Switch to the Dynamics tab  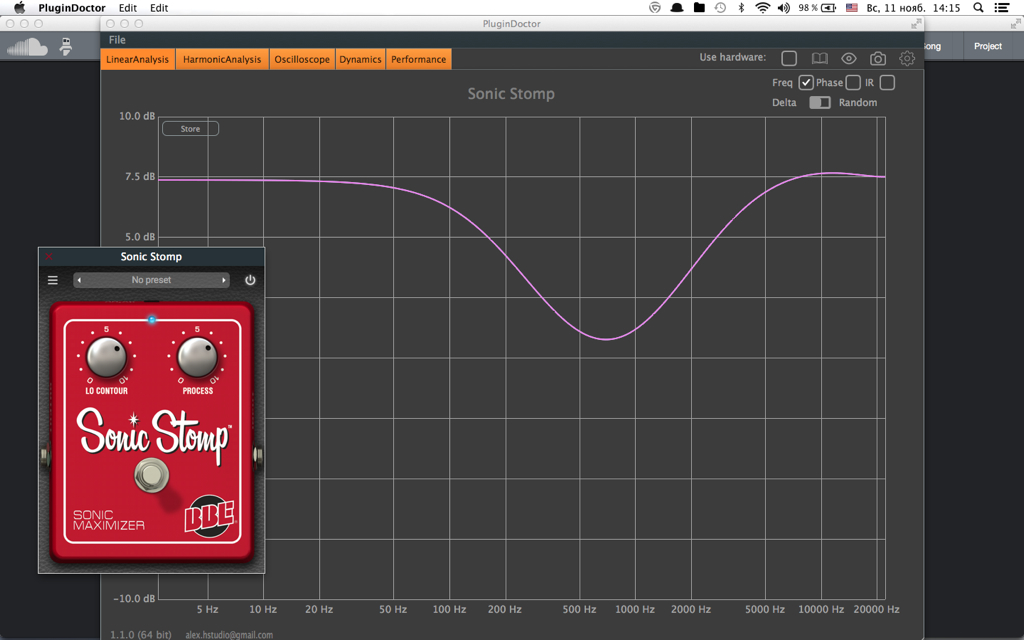tap(360, 59)
